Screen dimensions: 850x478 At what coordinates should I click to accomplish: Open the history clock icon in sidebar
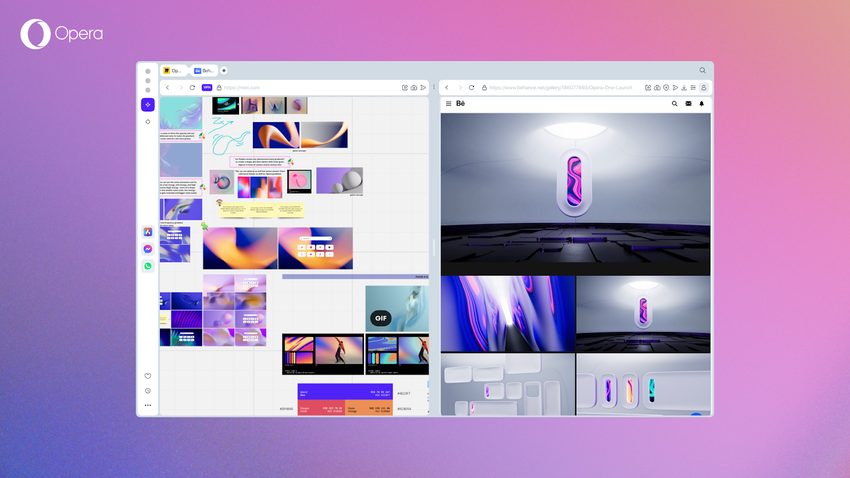(x=148, y=391)
